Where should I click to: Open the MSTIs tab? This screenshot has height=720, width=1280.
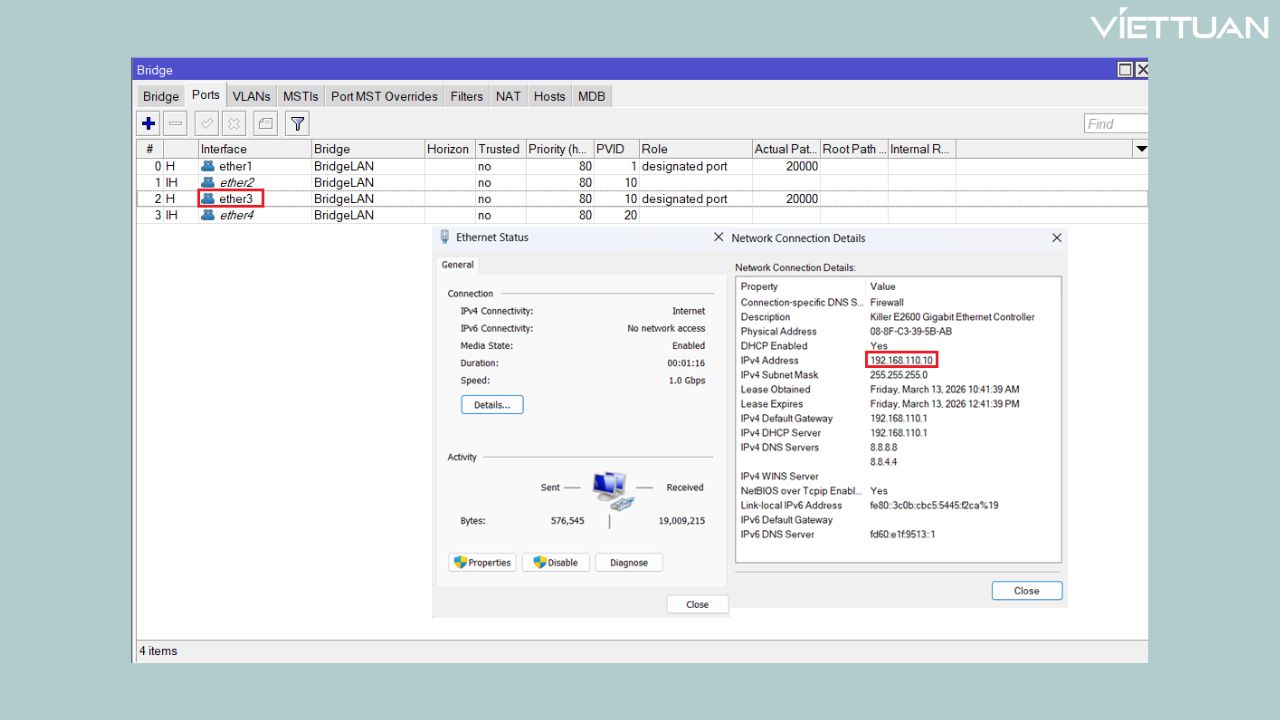click(300, 96)
